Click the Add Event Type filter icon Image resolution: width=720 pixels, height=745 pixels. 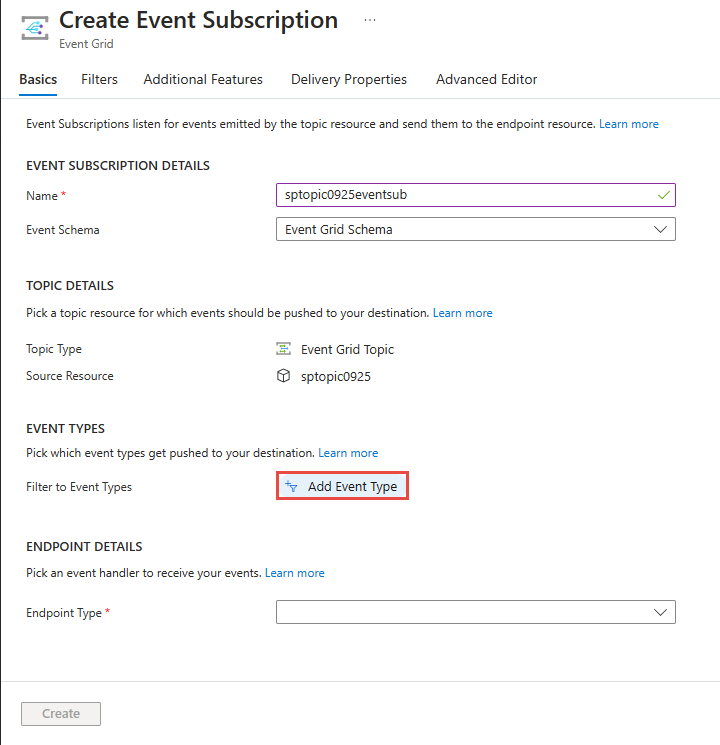click(292, 487)
